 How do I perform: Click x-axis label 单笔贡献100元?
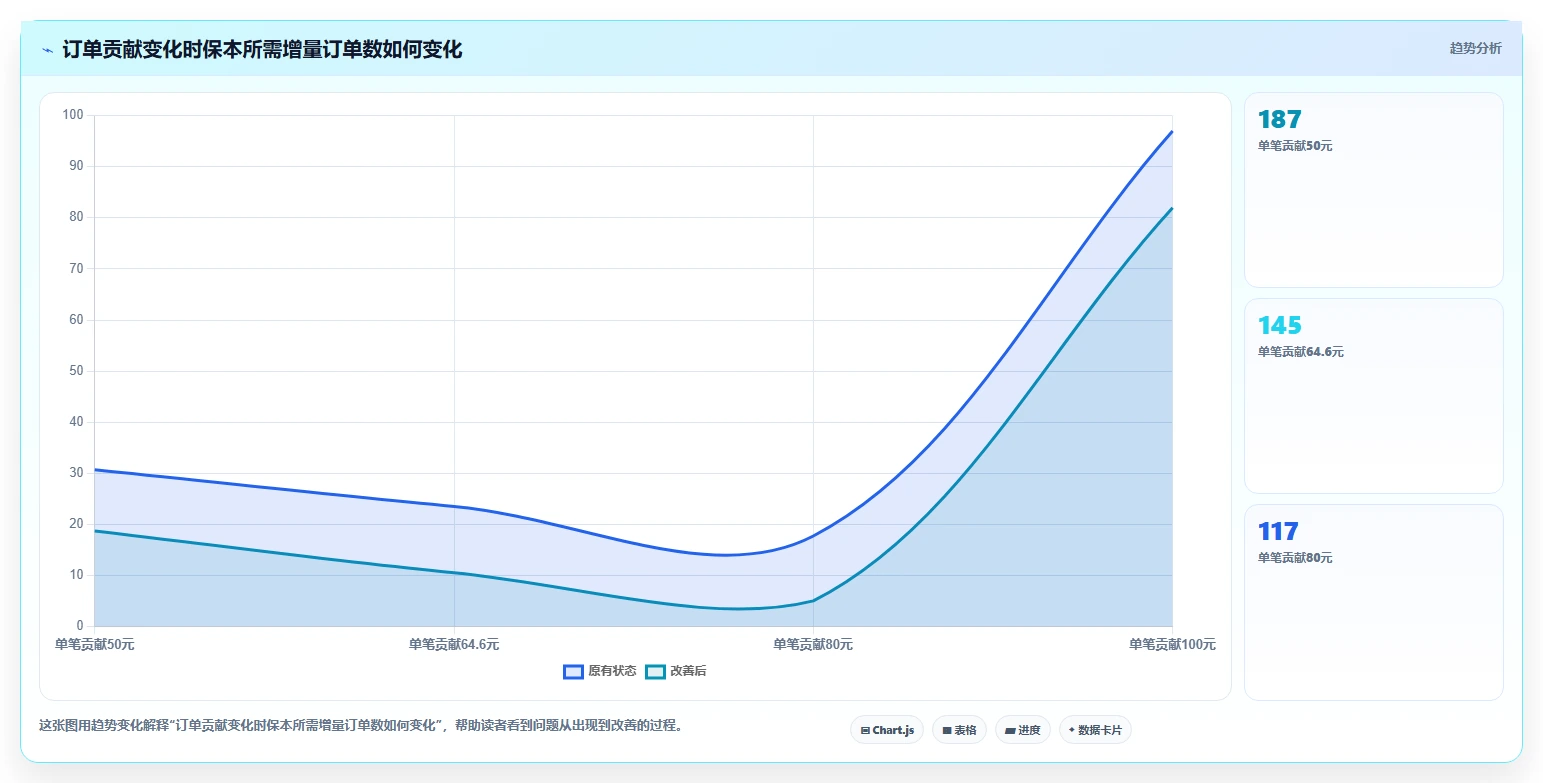point(1172,645)
